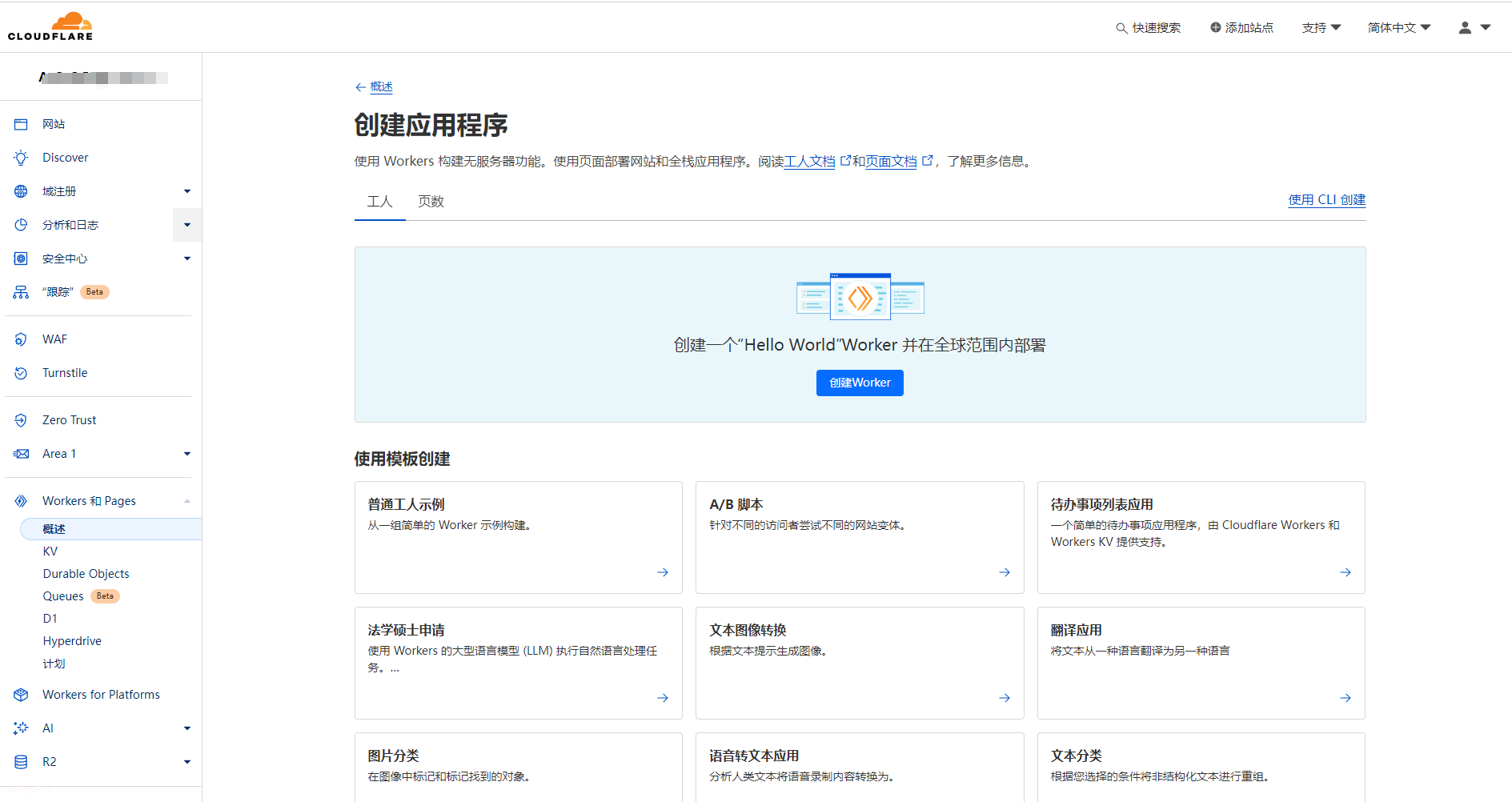This screenshot has width=1512, height=802.
Task: Expand the 分析和日志 sidebar section
Action: [187, 225]
